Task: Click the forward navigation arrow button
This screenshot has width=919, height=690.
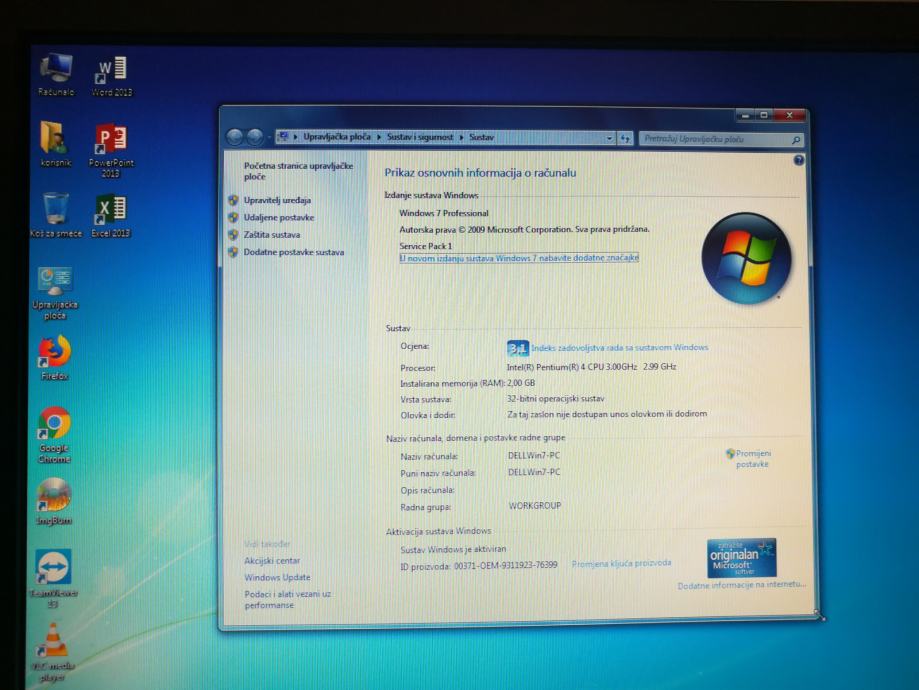Action: (254, 137)
